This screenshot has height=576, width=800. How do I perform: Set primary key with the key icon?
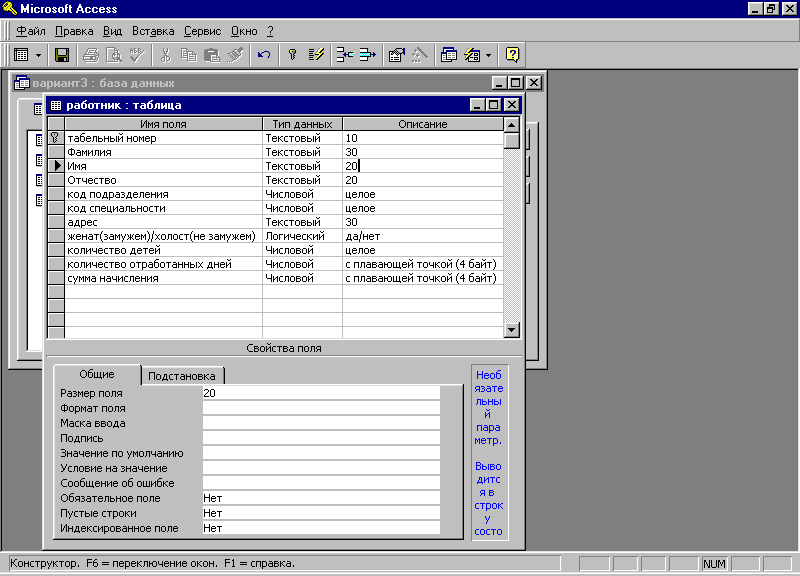(x=293, y=55)
